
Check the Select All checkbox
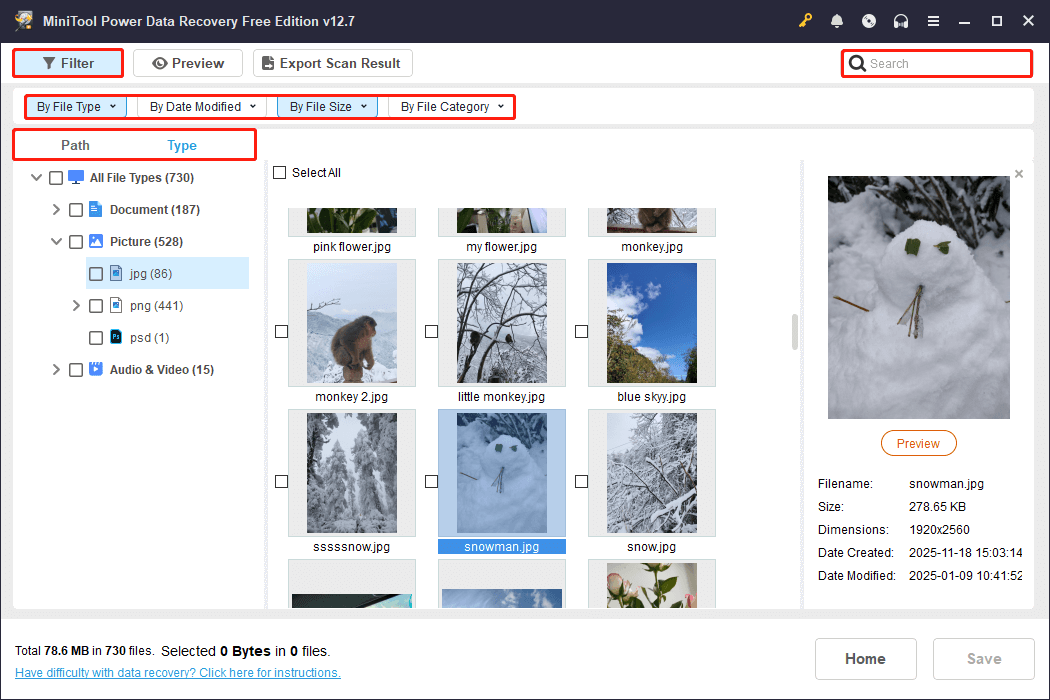280,173
